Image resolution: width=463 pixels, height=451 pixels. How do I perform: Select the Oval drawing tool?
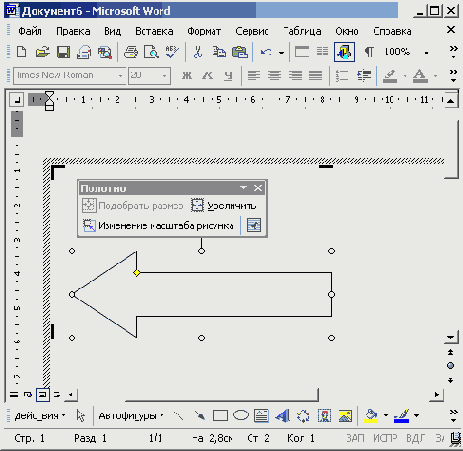(241, 415)
